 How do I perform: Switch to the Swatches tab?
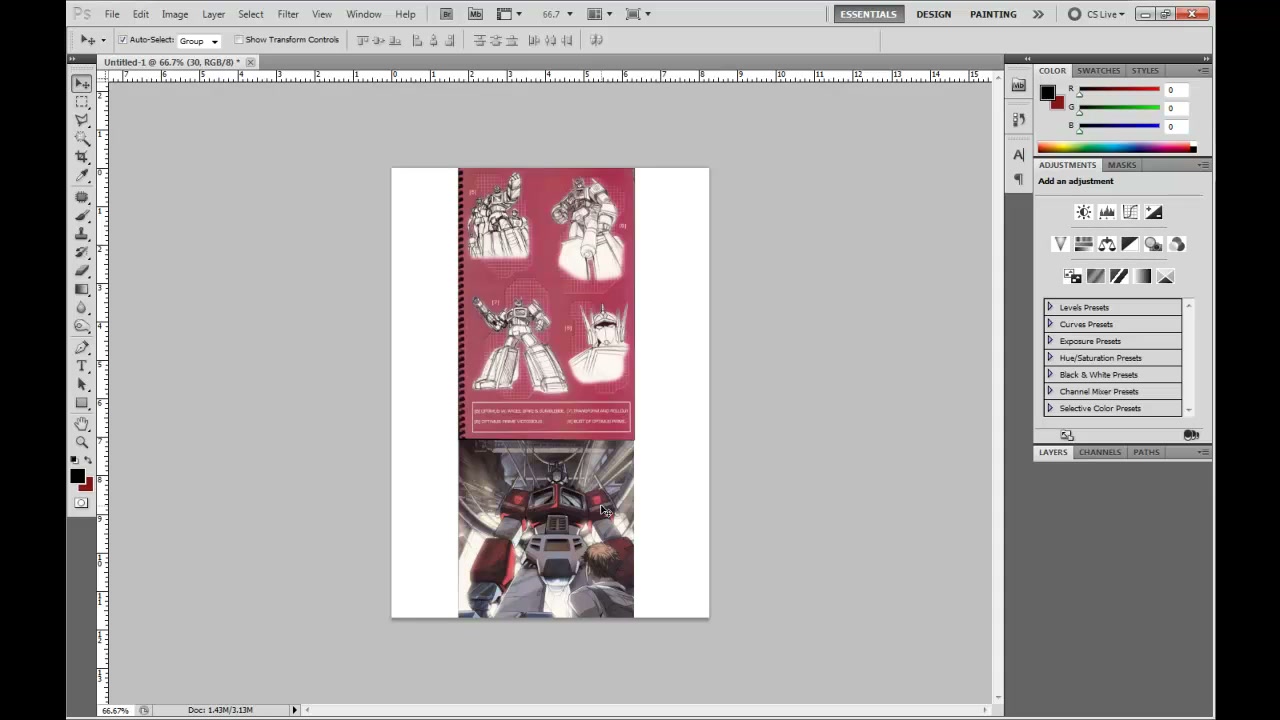pos(1098,70)
